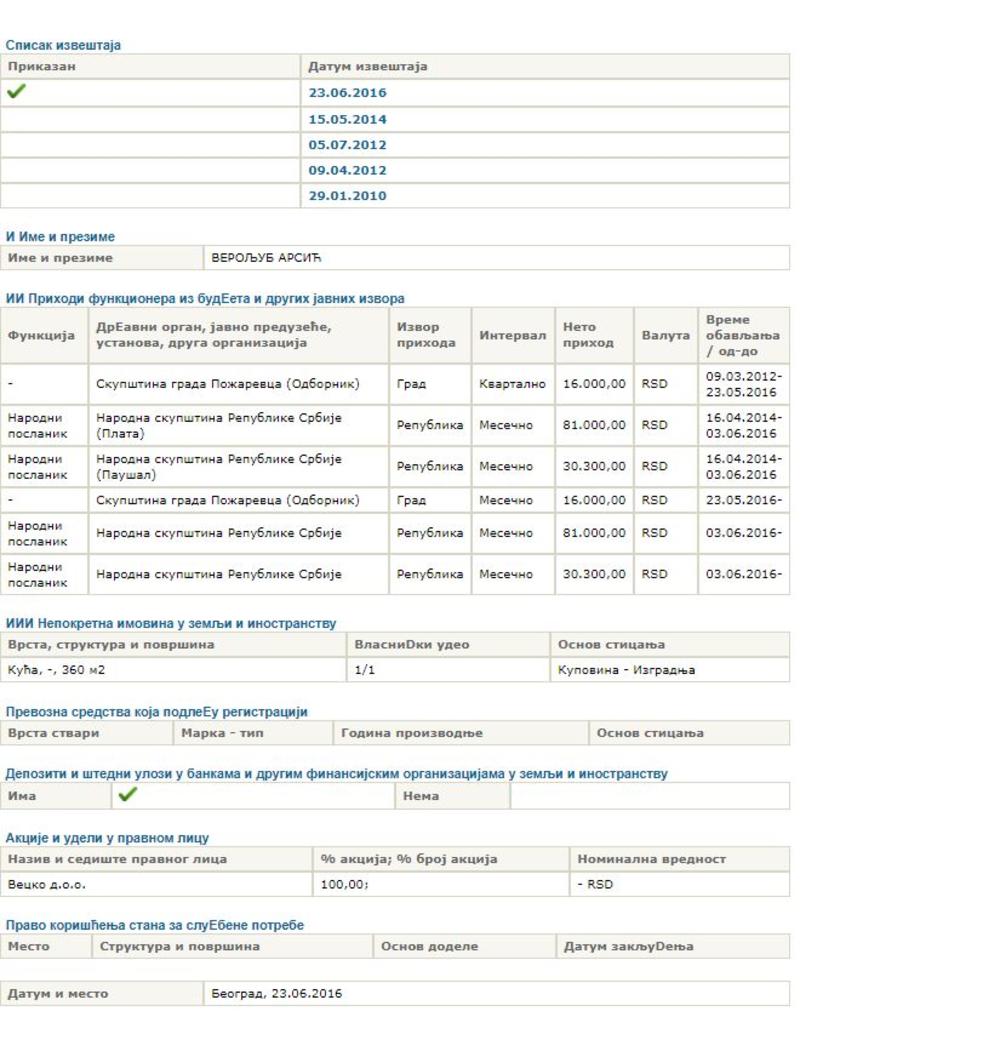Click the empty cell next to Нема
This screenshot has height=1057, width=1000.
click(x=649, y=797)
